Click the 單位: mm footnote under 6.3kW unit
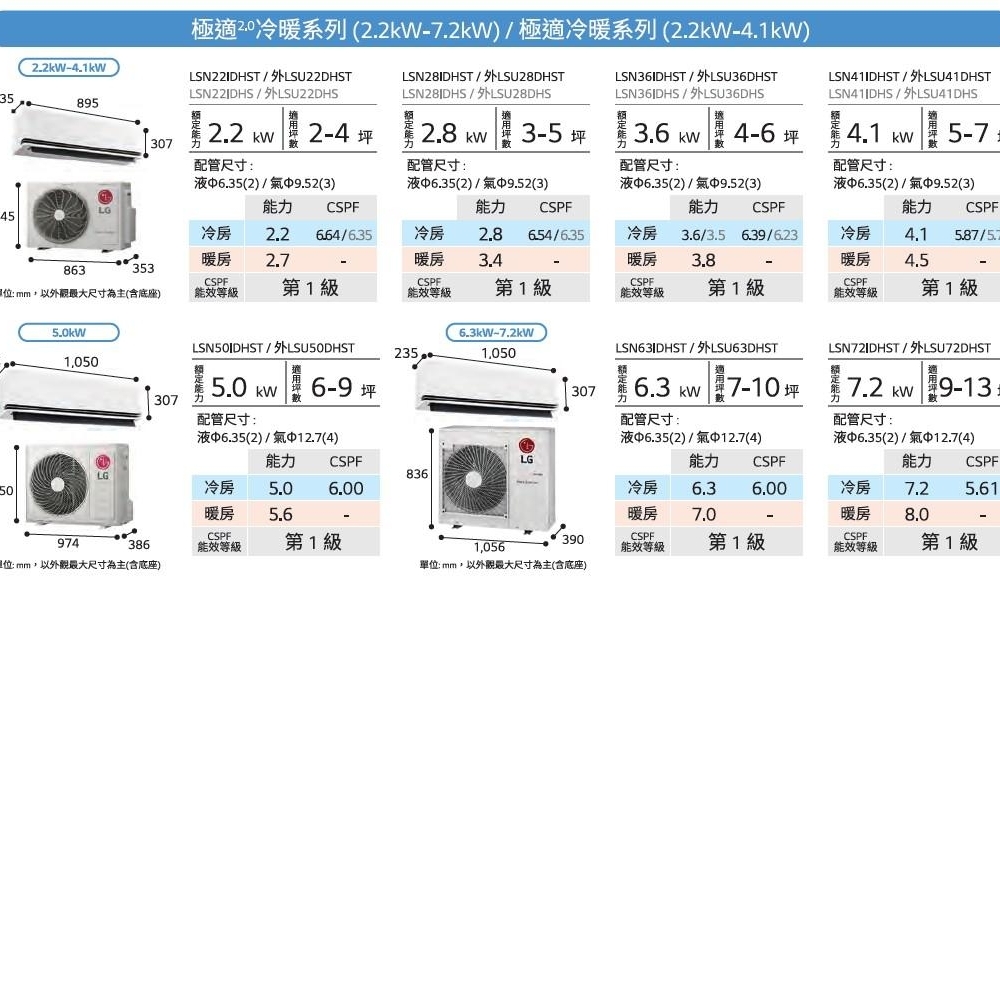This screenshot has width=1000, height=1000. (503, 565)
